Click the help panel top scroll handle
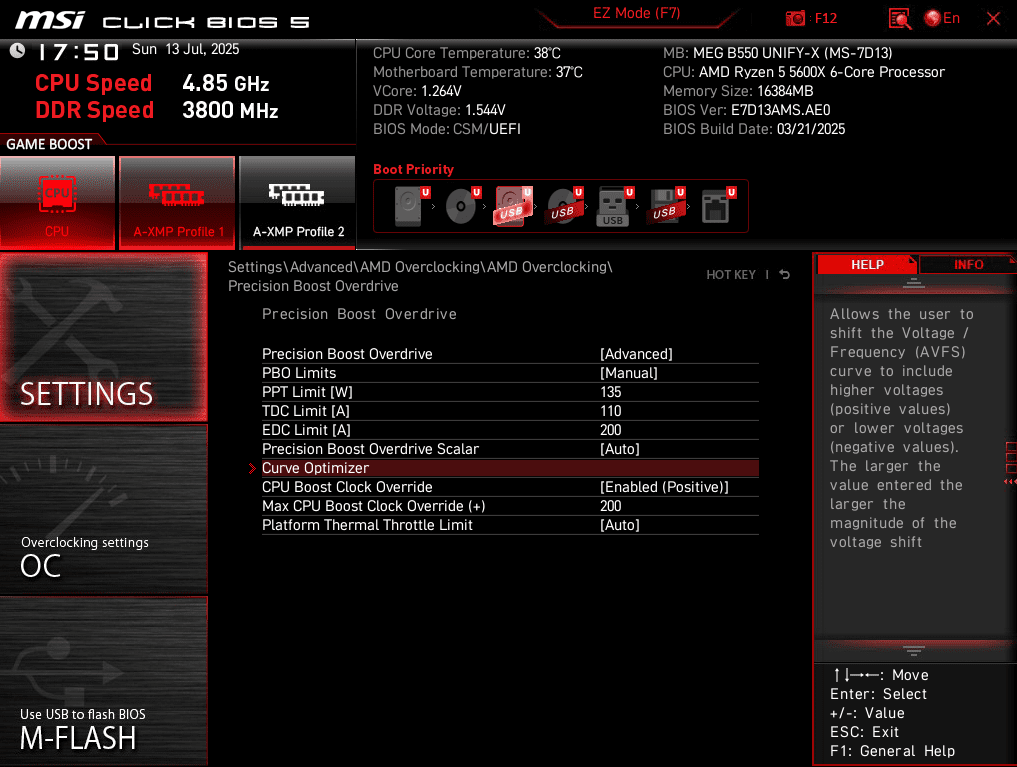This screenshot has height=767, width=1017. coord(913,283)
